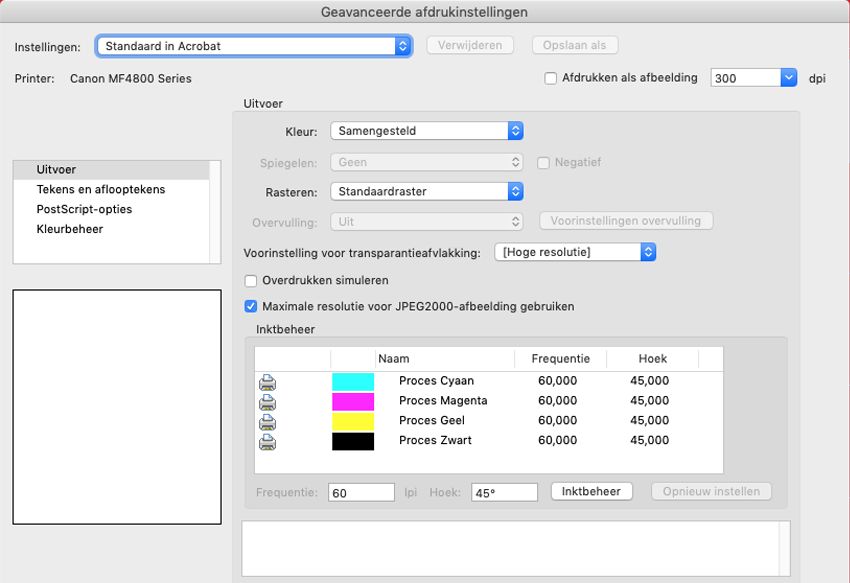Click the yellow color swatch

click(353, 421)
